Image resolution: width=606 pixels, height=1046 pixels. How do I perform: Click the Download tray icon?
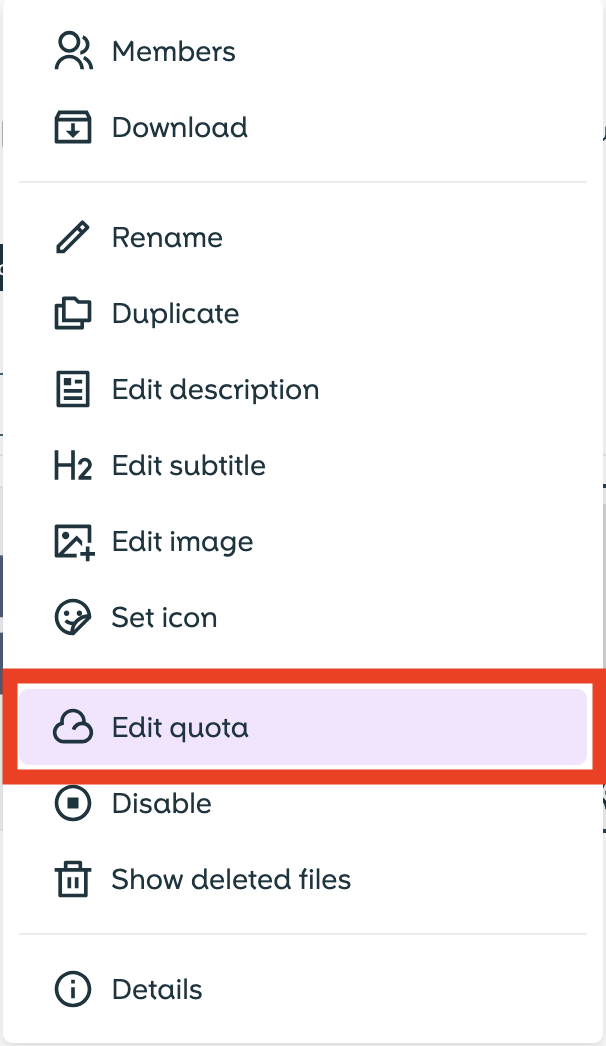[72, 127]
